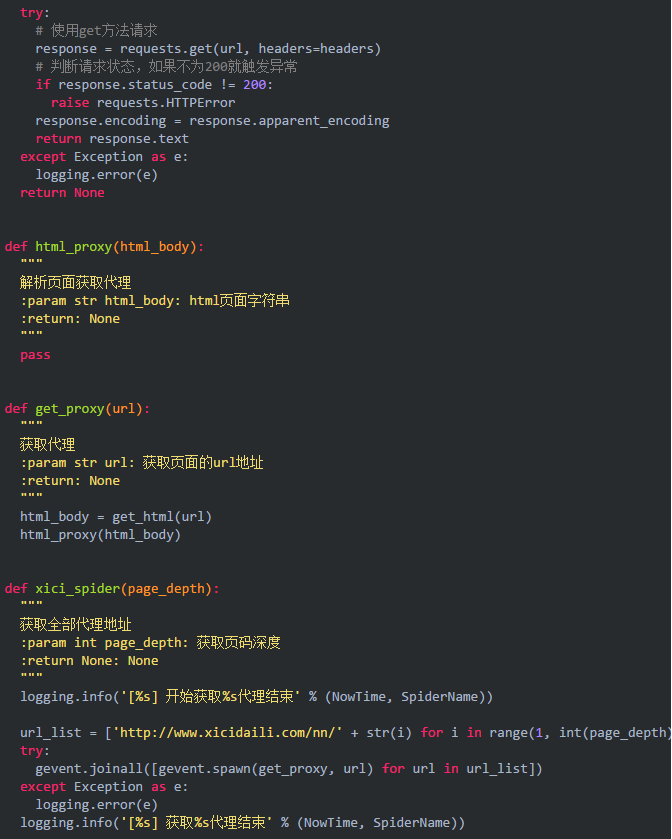Click the return None statement
Screen dimensions: 672x839
pos(62,193)
